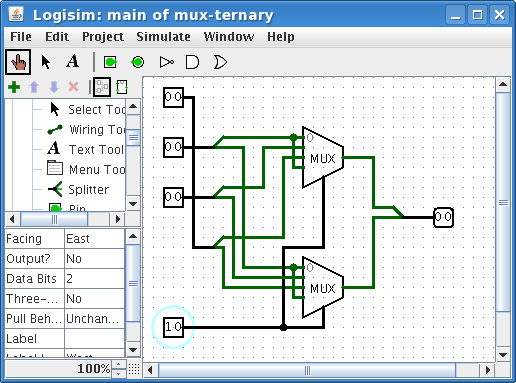Image resolution: width=516 pixels, height=383 pixels.
Task: Decrease zoom with the stepper down arrow
Action: (118, 373)
